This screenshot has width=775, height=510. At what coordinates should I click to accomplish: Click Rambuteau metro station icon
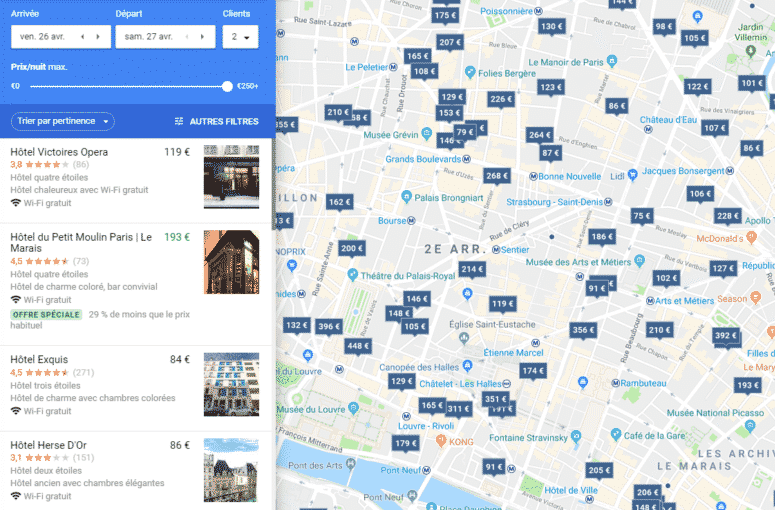616,383
